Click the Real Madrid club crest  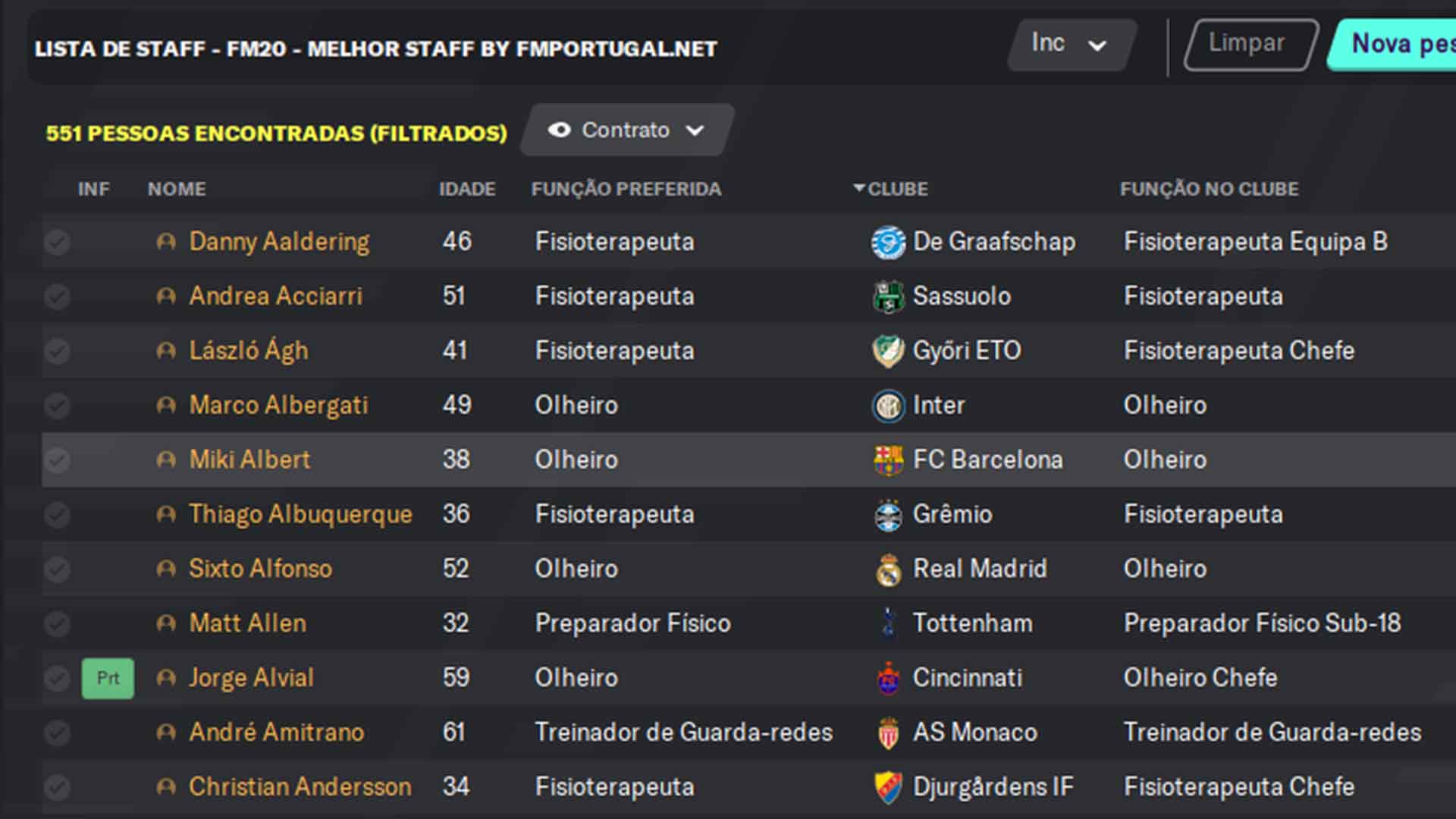[888, 569]
